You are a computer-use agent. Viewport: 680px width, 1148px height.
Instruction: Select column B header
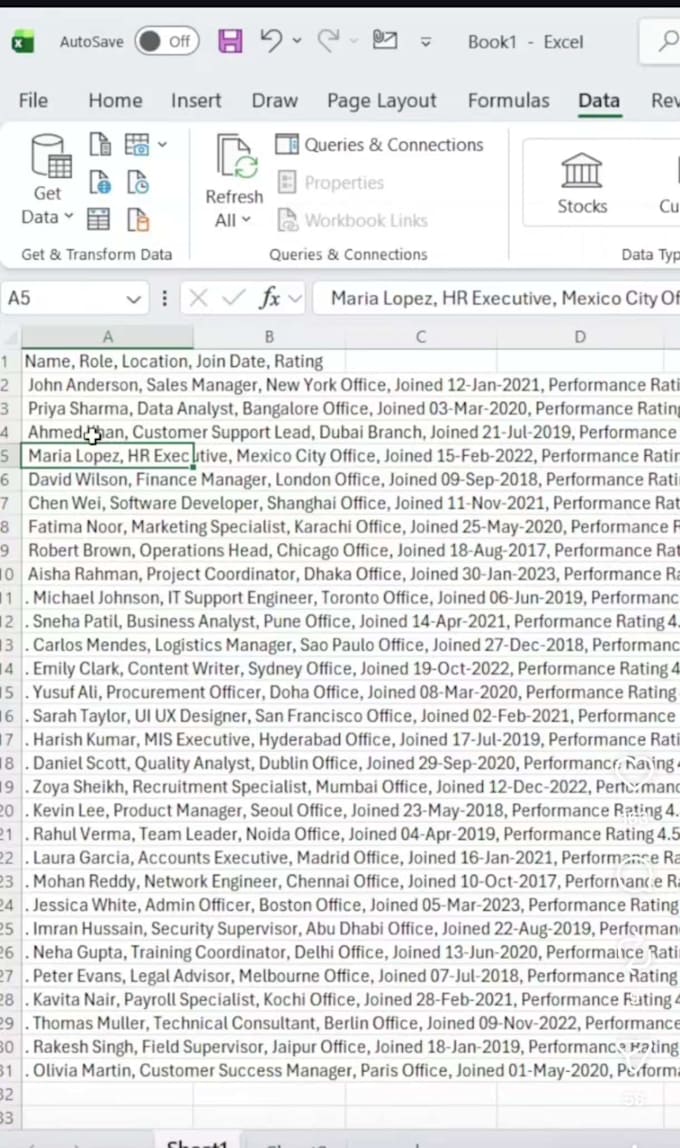point(269,337)
